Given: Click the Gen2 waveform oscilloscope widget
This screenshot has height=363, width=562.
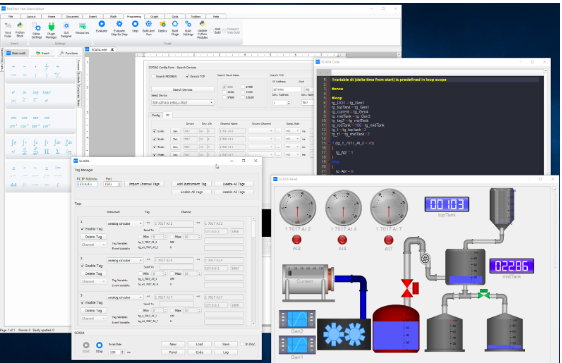Looking at the screenshot, I should point(297,319).
